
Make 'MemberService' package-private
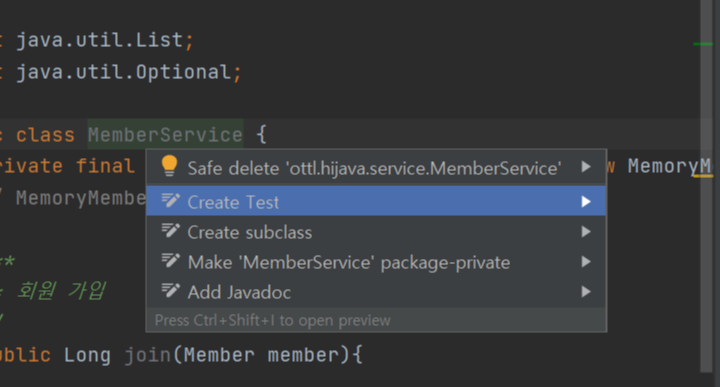coord(376,262)
